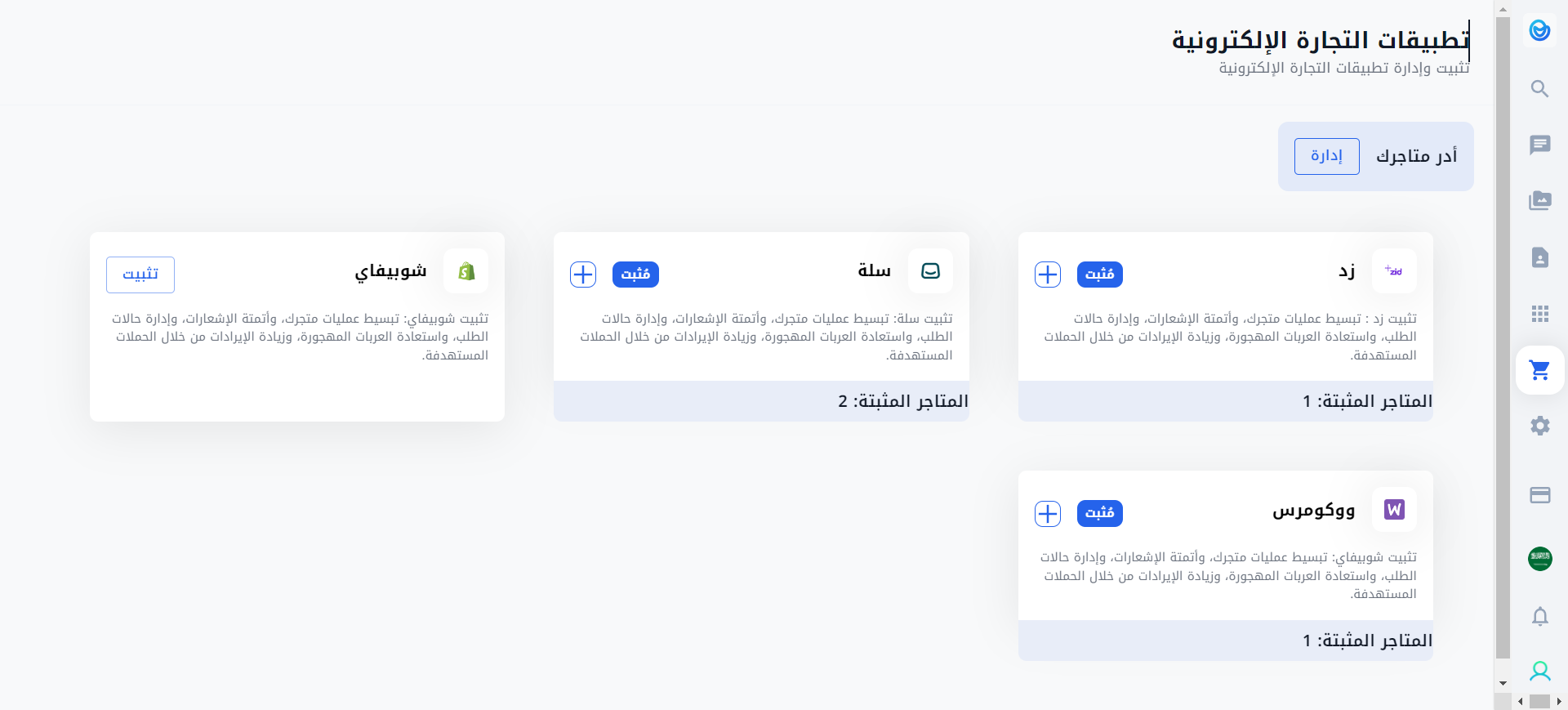Open the billing card sidebar icon
Image resolution: width=1568 pixels, height=710 pixels.
coord(1539,495)
